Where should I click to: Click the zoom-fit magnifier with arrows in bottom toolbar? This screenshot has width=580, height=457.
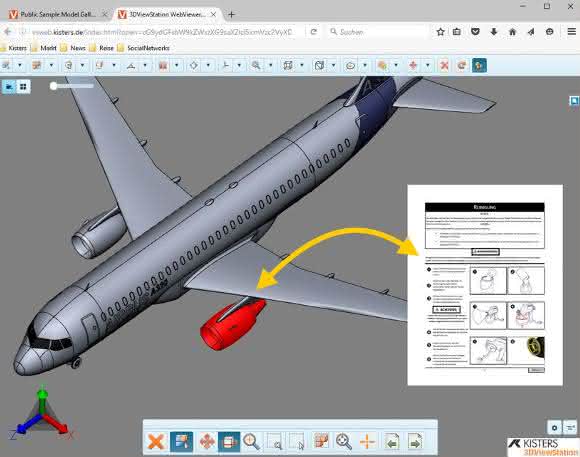(344, 441)
